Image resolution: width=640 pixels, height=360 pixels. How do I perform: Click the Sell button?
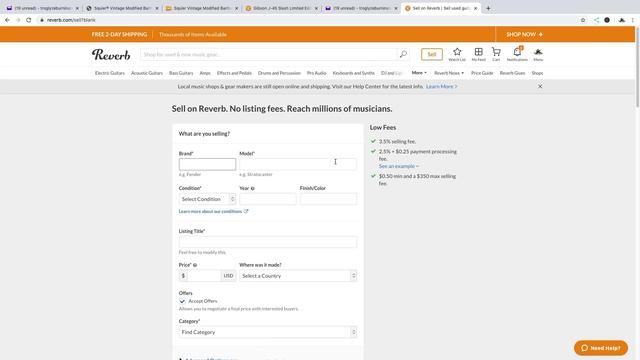432,54
